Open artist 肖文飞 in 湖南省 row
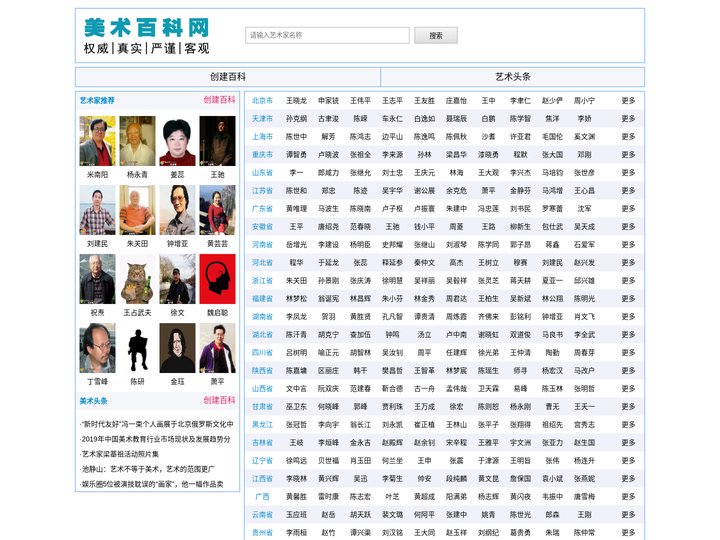720x540 pixels. (584, 316)
